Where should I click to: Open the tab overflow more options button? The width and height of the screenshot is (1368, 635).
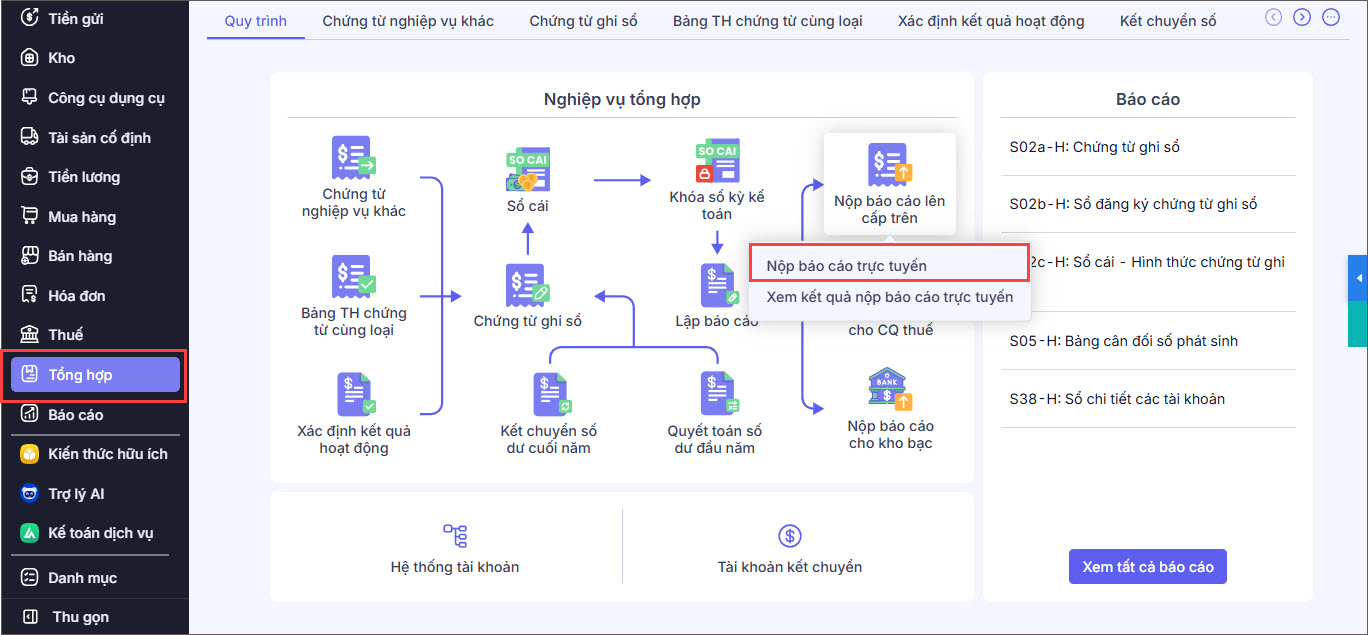pyautogui.click(x=1330, y=17)
